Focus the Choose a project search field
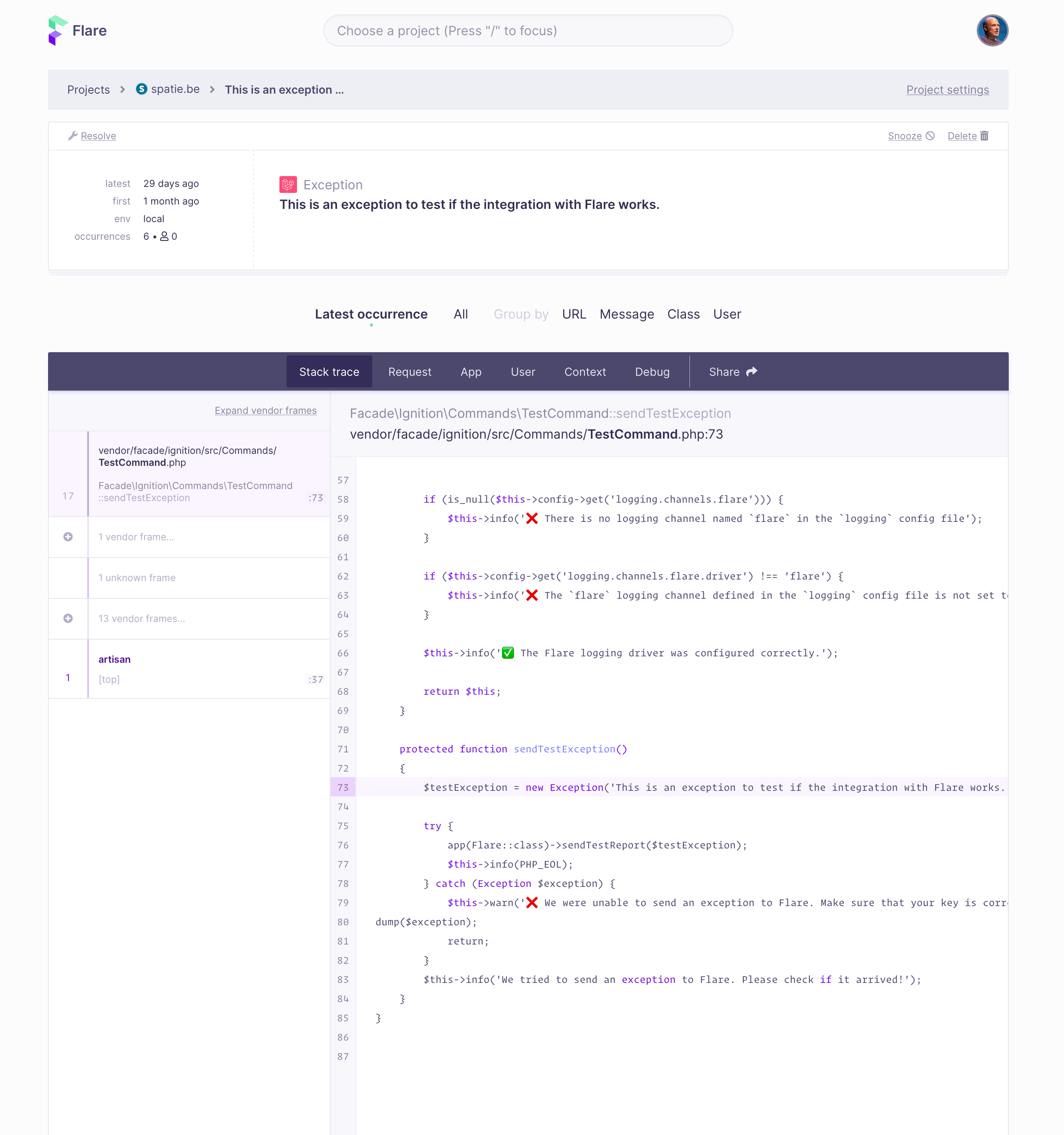Screen dimensions: 1064x1135 (x=528, y=30)
